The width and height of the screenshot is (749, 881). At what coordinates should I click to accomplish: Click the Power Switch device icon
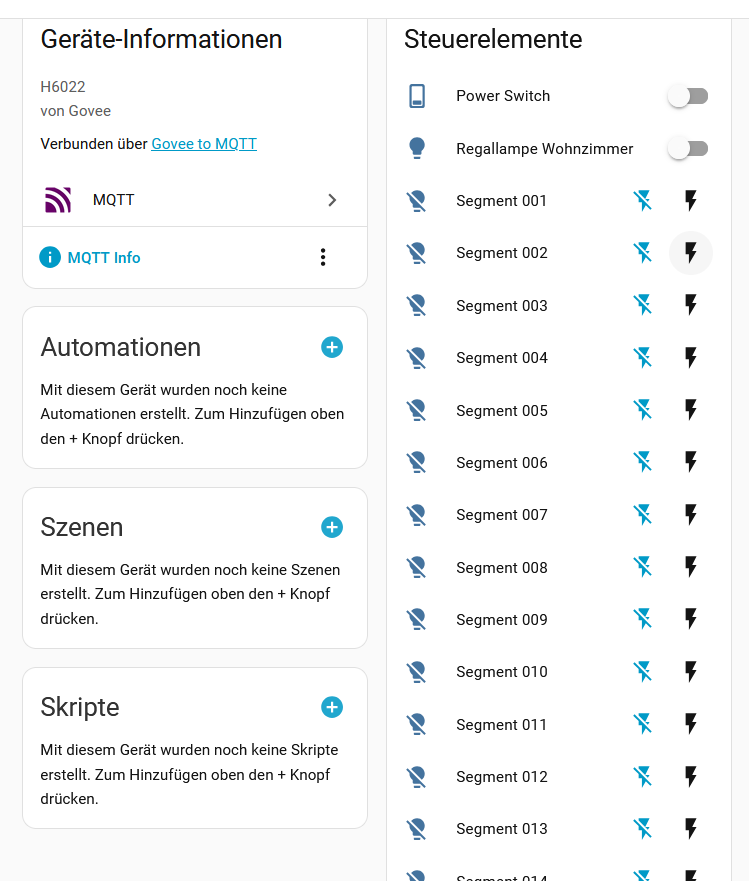pyautogui.click(x=417, y=96)
